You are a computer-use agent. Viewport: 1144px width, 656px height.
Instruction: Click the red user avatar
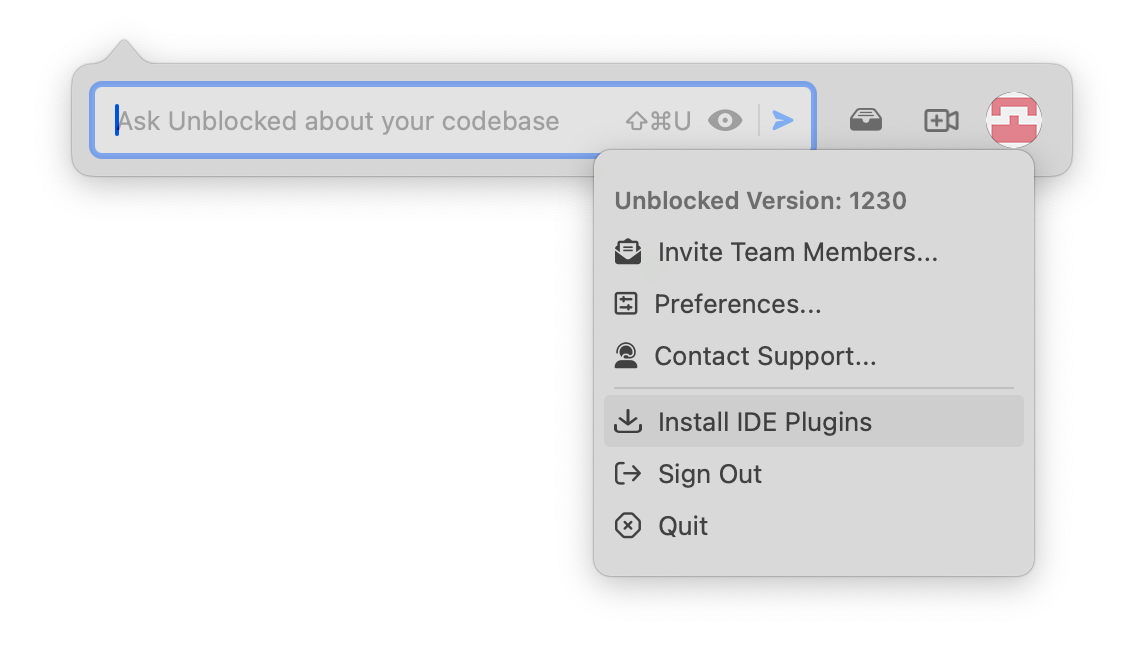coord(1014,120)
